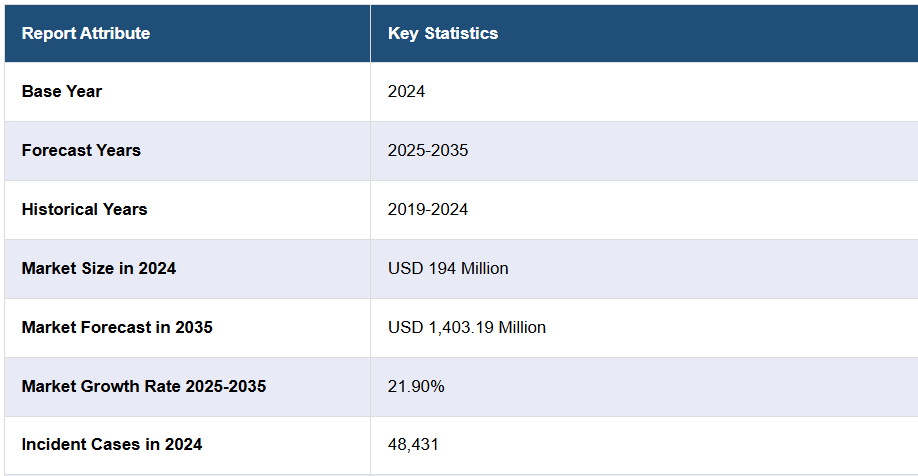The width and height of the screenshot is (918, 476).
Task: Click the word Statistics in the header
Action: coord(461,33)
